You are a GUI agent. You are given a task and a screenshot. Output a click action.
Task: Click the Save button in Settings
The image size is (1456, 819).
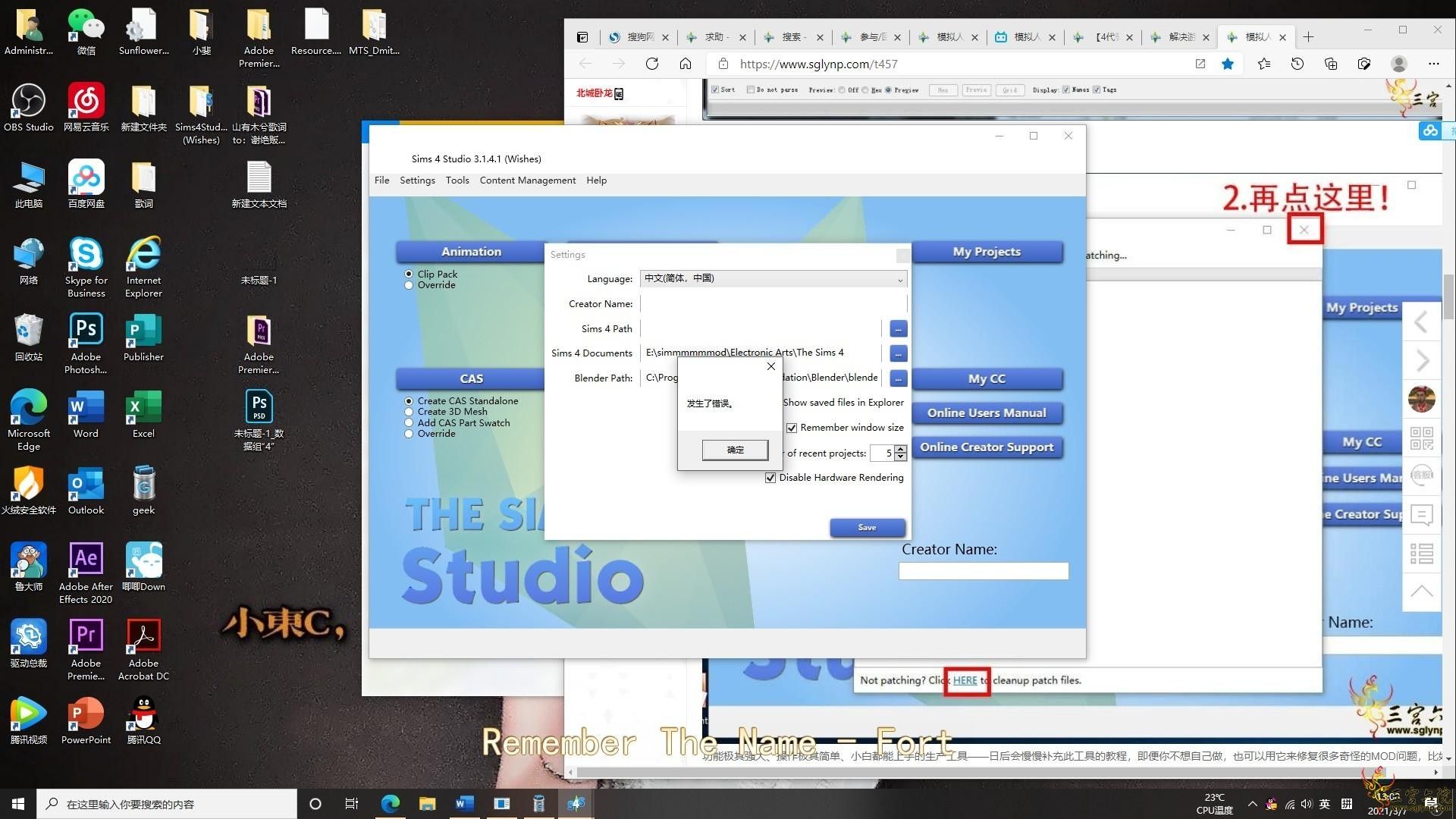[867, 527]
